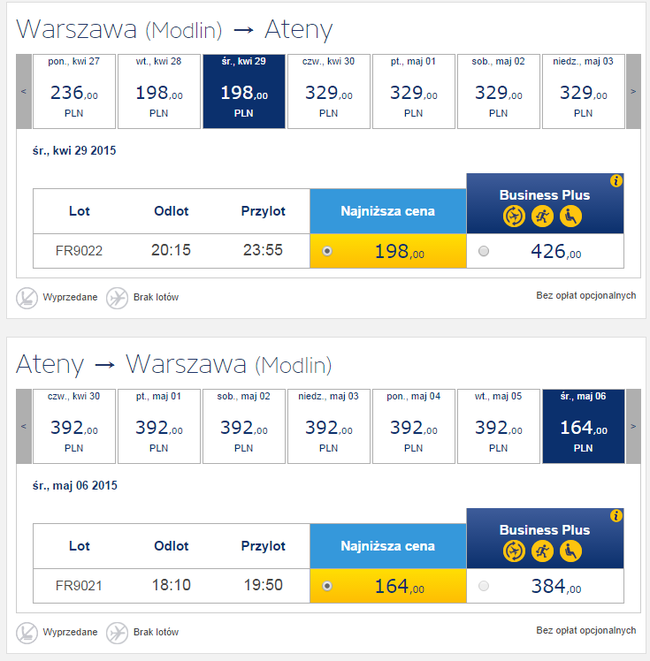650x661 pixels.
Task: Select the czw., kwi 30 outbound date for 329 PLN
Action: [x=330, y=91]
